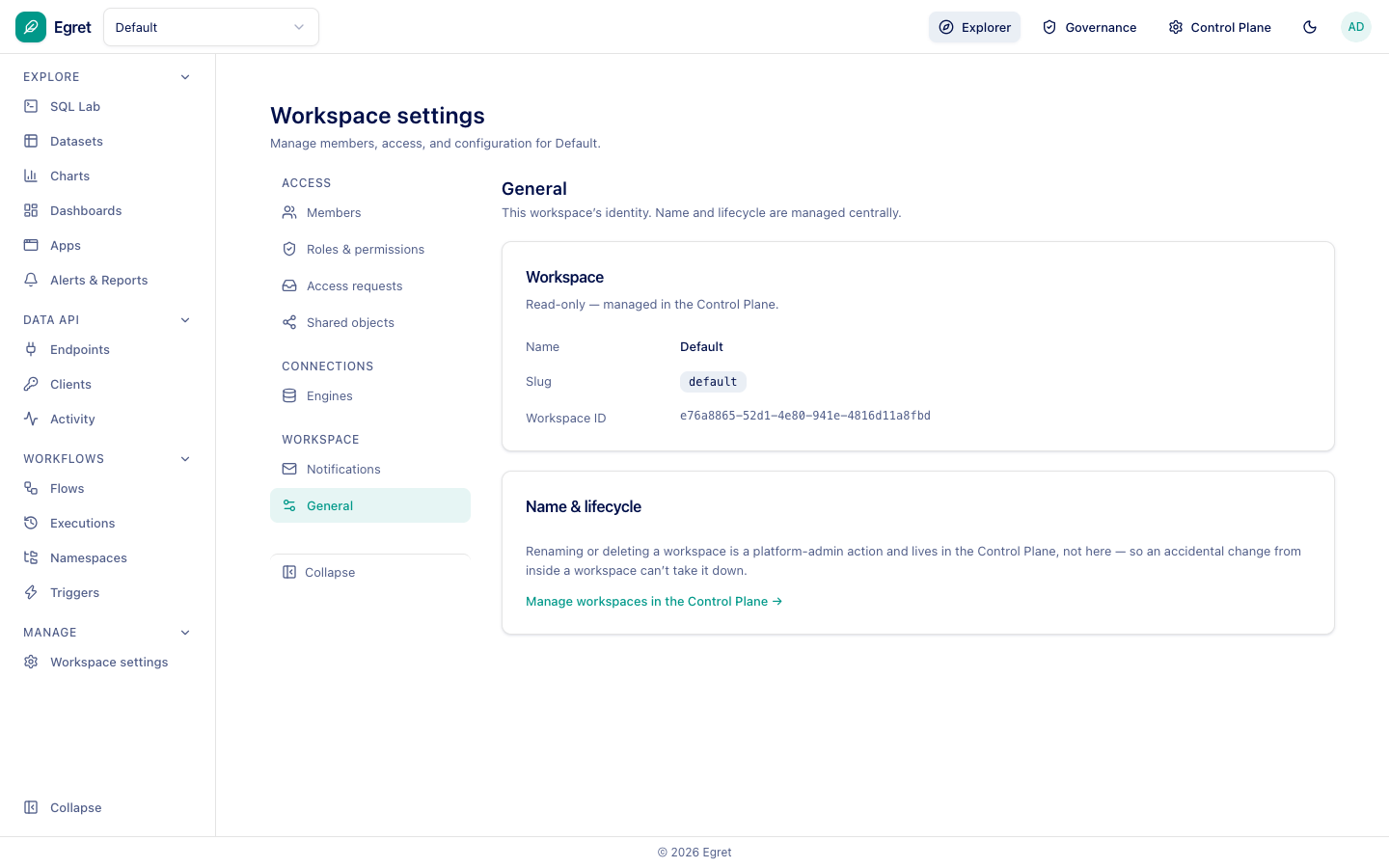Open Activity pulse item

point(107,420)
